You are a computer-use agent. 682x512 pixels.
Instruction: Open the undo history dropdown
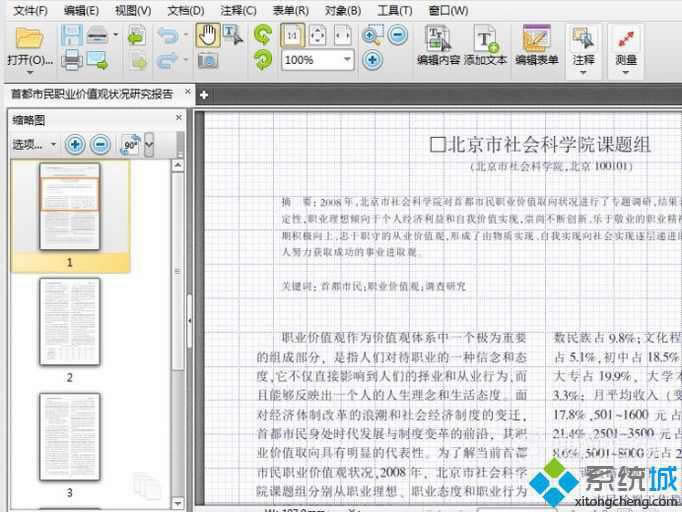pyautogui.click(x=186, y=34)
